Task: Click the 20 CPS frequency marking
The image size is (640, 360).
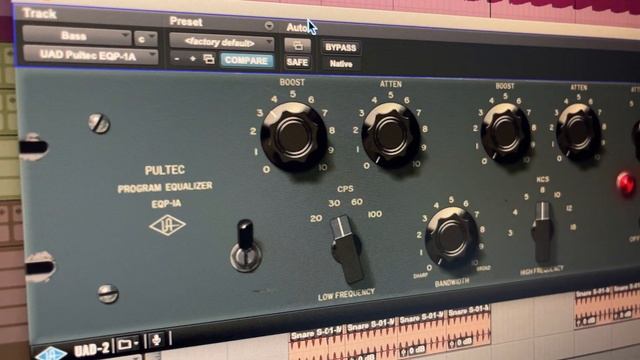Action: tap(316, 218)
